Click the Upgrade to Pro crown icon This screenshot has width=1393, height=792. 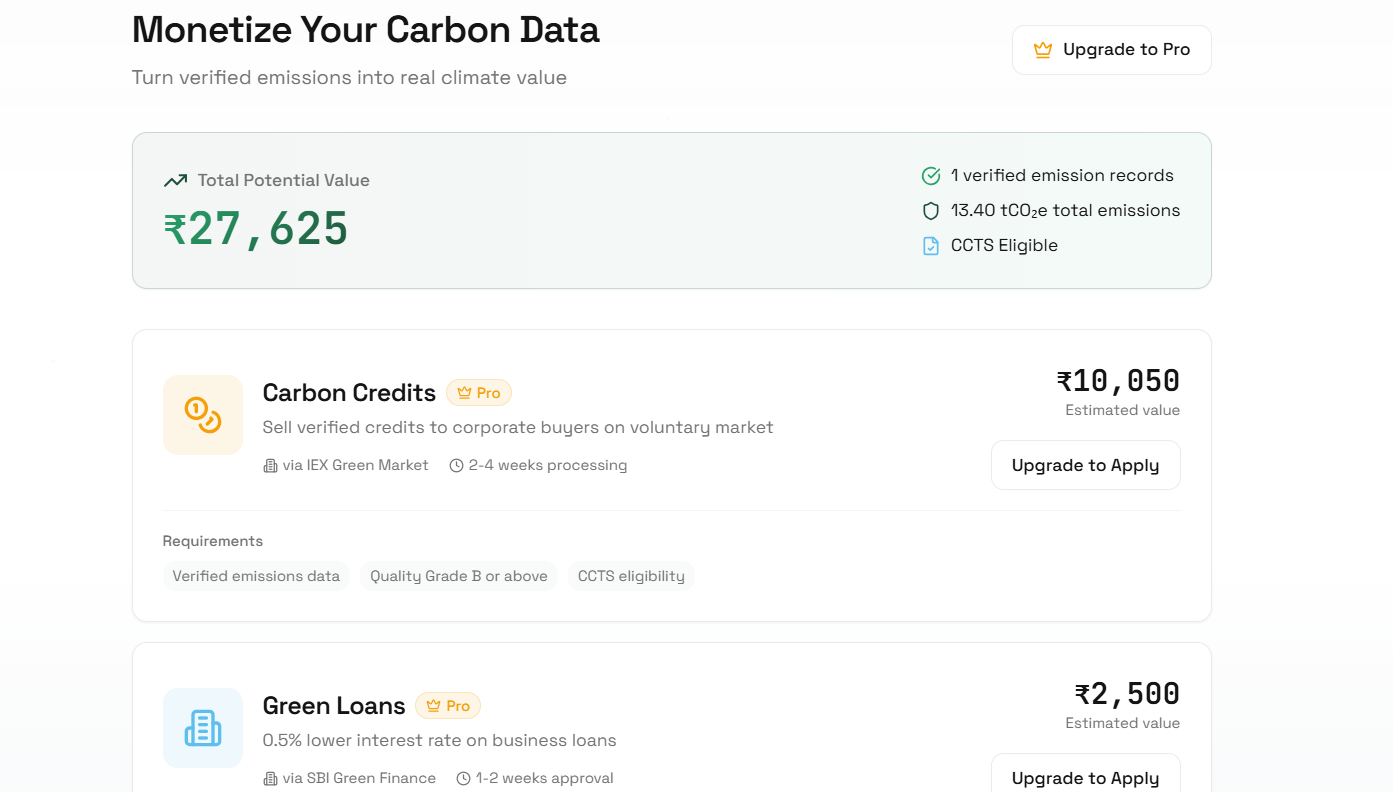pos(1042,50)
